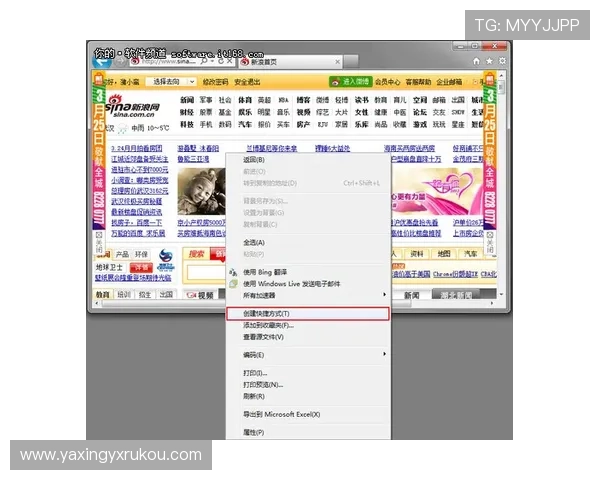The width and height of the screenshot is (600, 480).
Task: Click the IE back arrow button
Action: 101,62
